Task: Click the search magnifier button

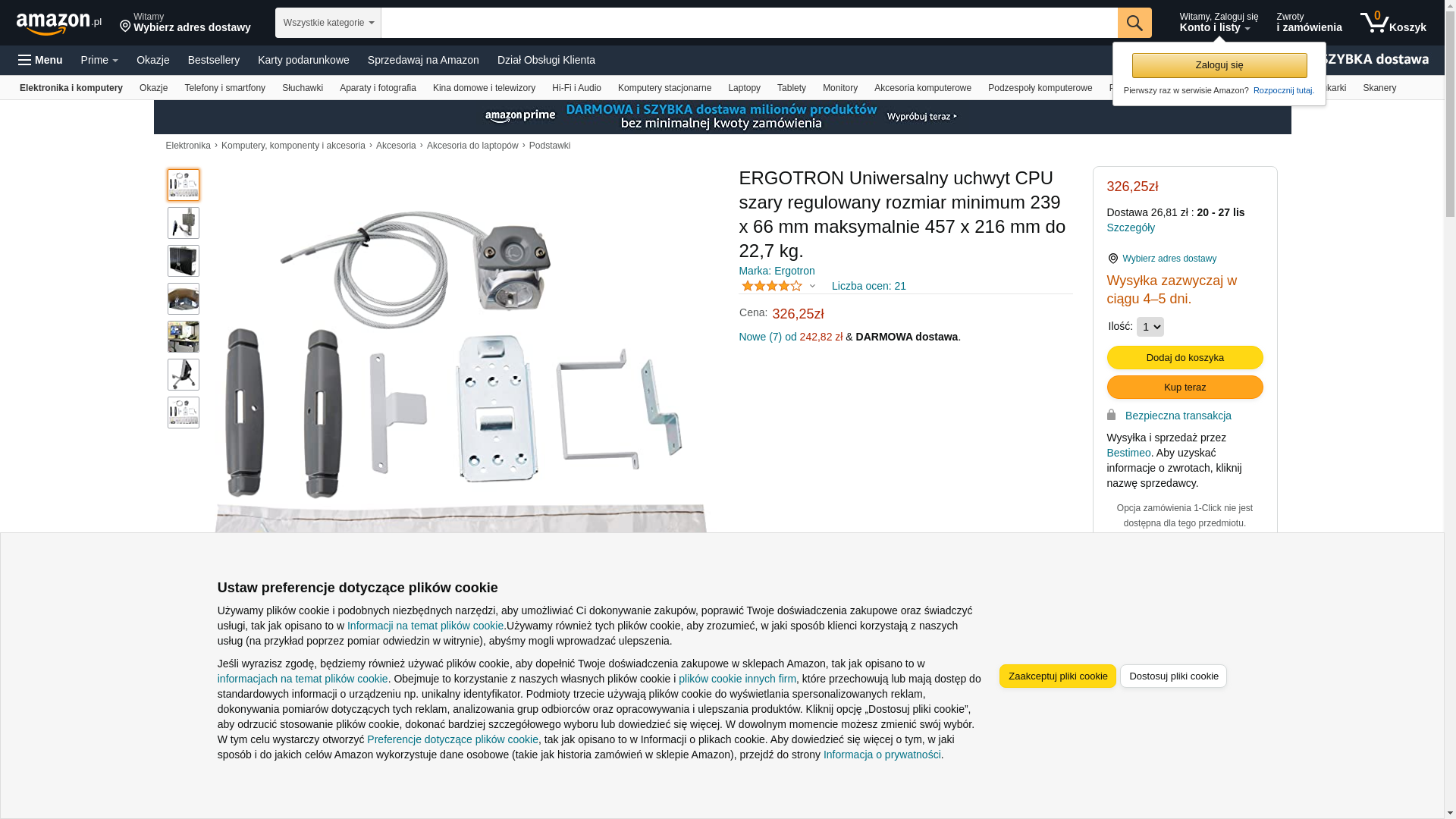Action: [x=1134, y=23]
